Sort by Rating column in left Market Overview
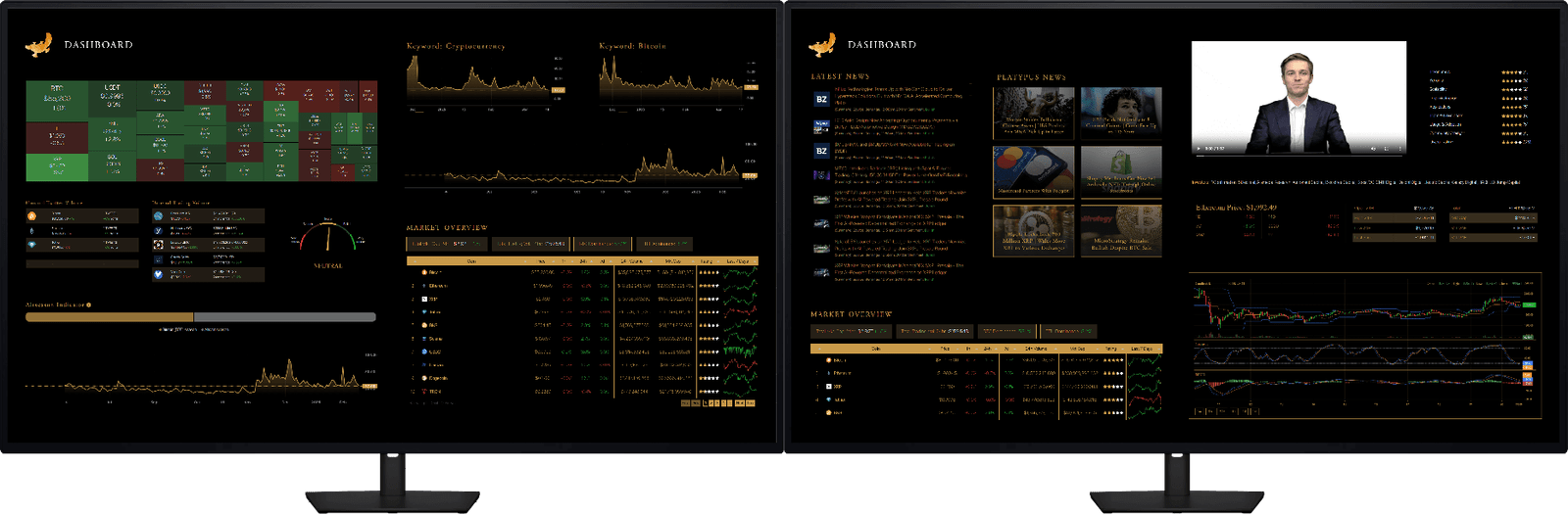 click(x=707, y=261)
